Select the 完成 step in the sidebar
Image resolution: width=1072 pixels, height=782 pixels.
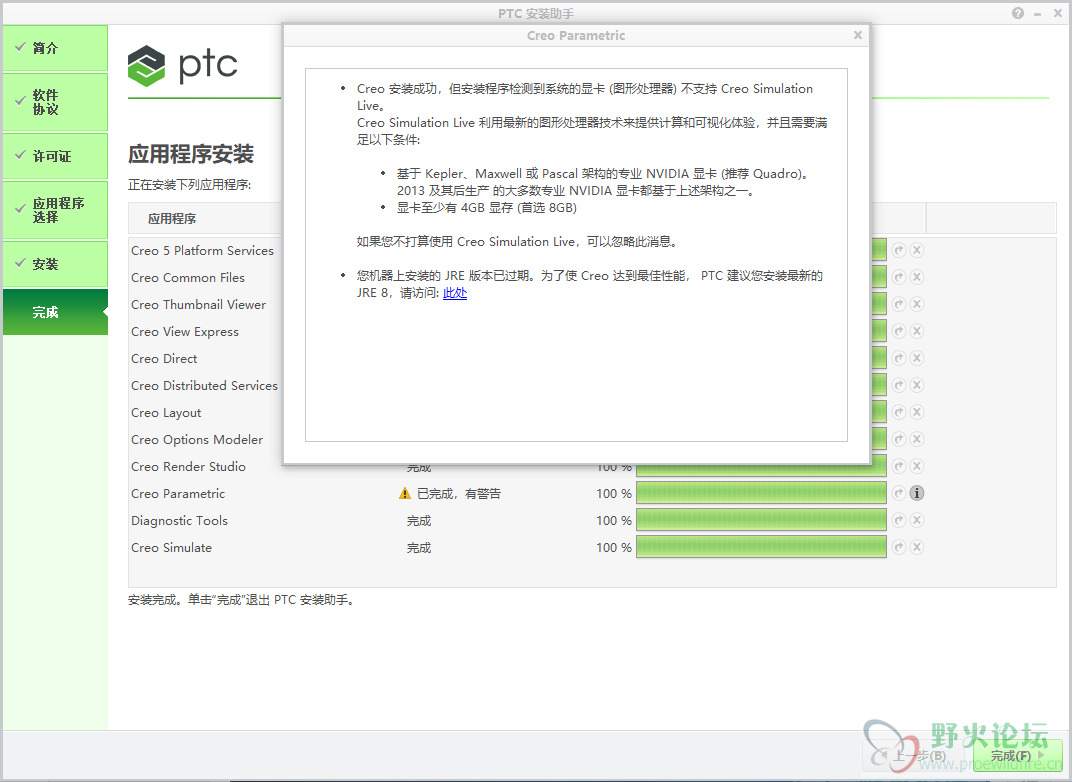pyautogui.click(x=55, y=312)
